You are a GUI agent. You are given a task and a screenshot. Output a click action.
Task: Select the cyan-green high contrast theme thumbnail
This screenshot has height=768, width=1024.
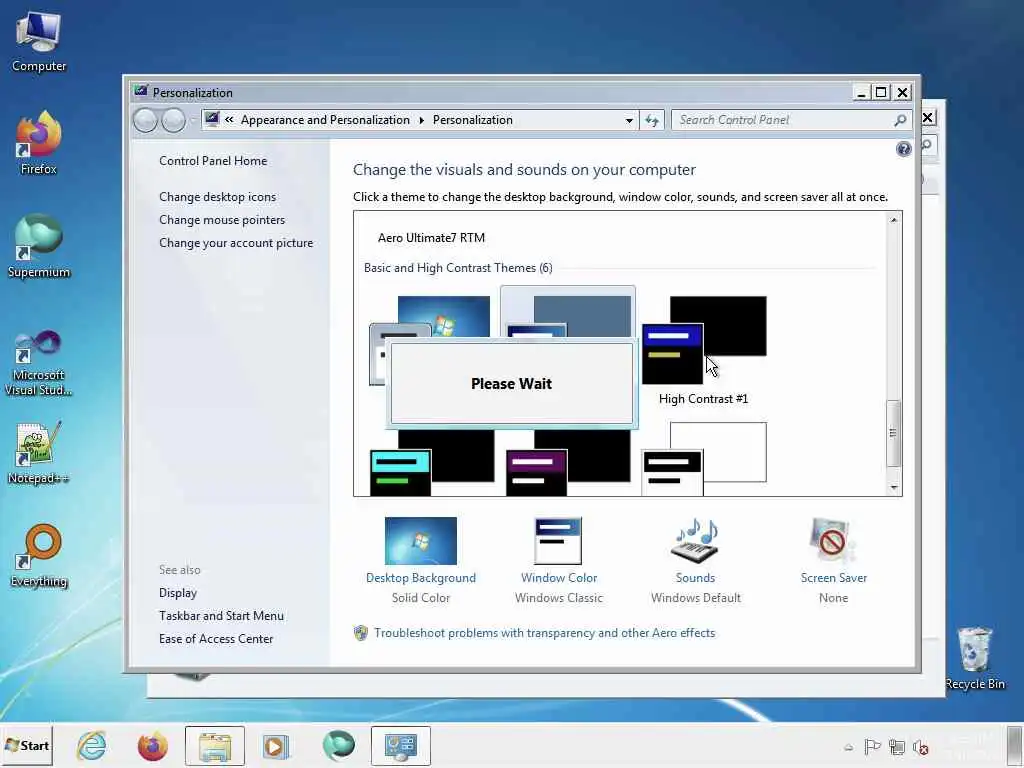point(432,462)
